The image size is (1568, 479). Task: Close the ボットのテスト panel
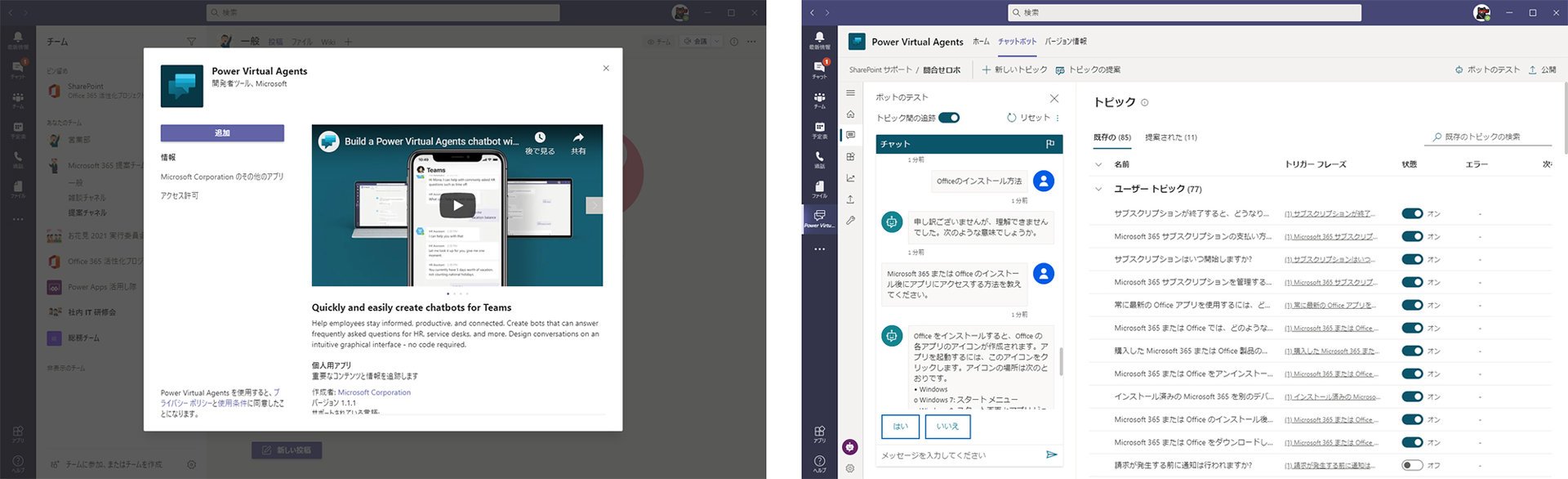1053,98
